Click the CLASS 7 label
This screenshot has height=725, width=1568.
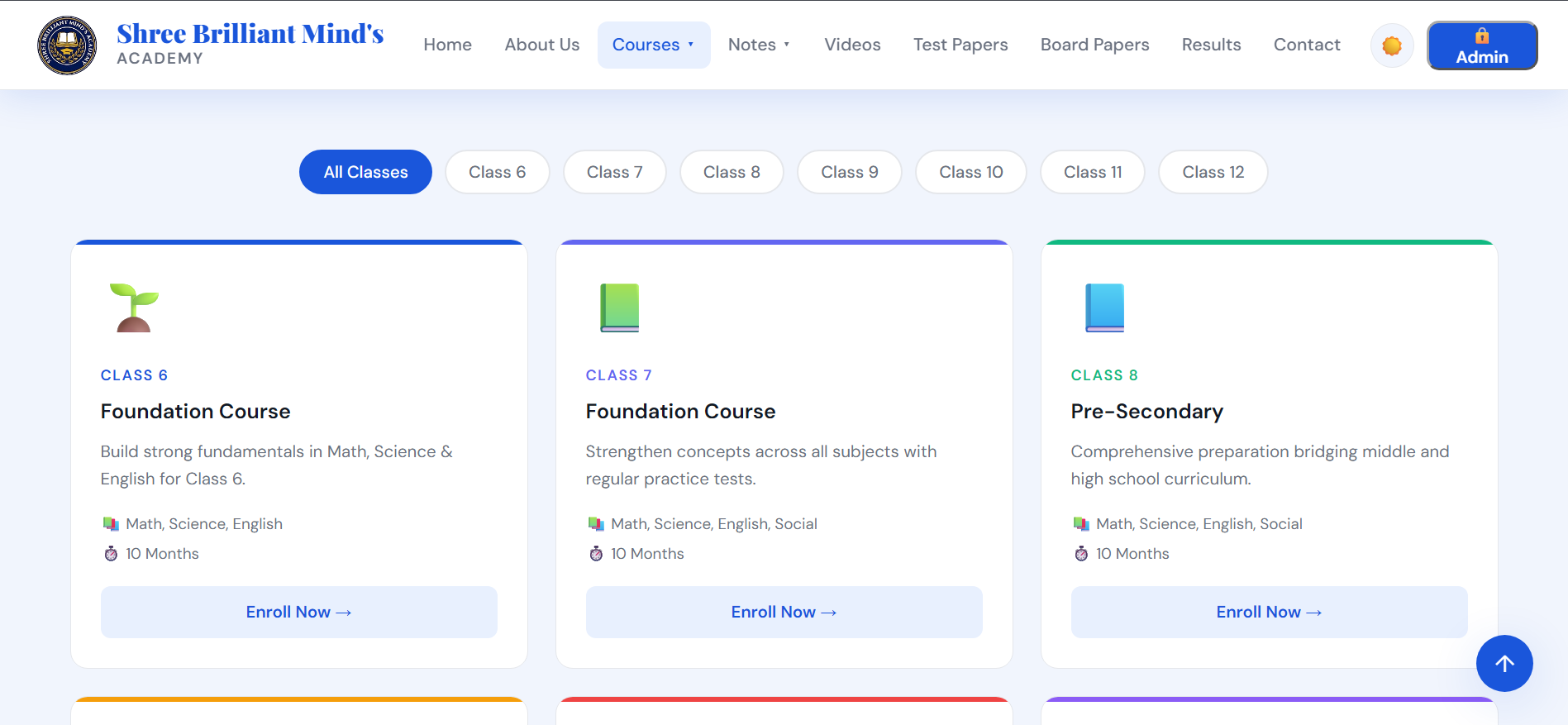619,375
